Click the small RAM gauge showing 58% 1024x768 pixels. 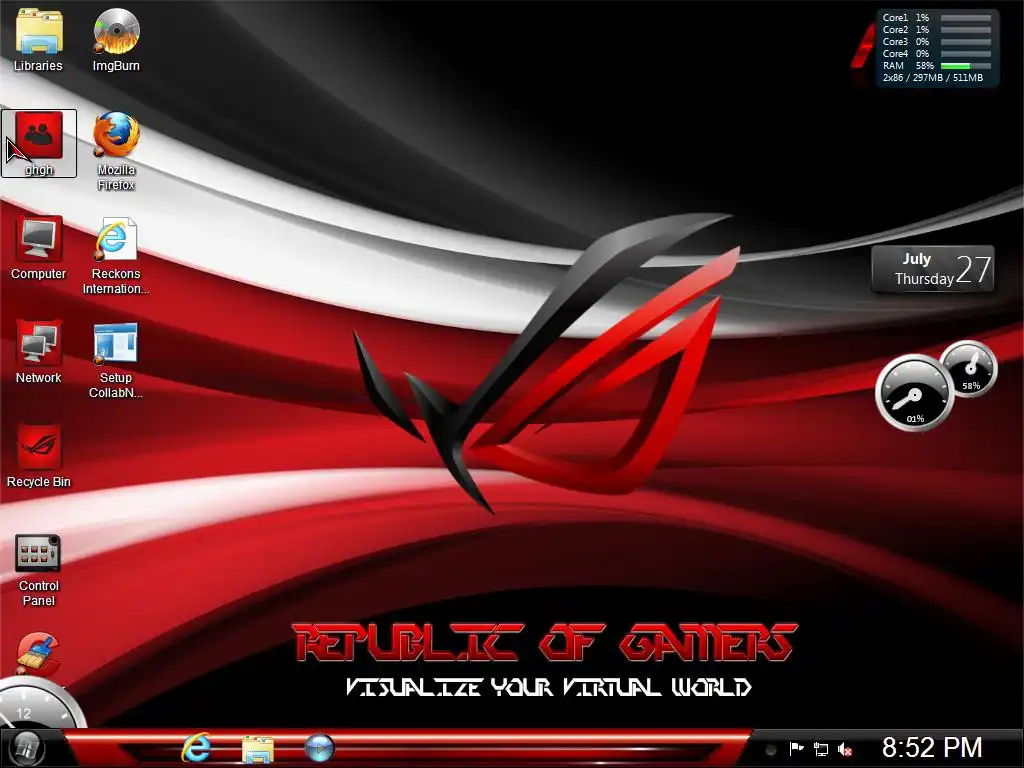969,369
